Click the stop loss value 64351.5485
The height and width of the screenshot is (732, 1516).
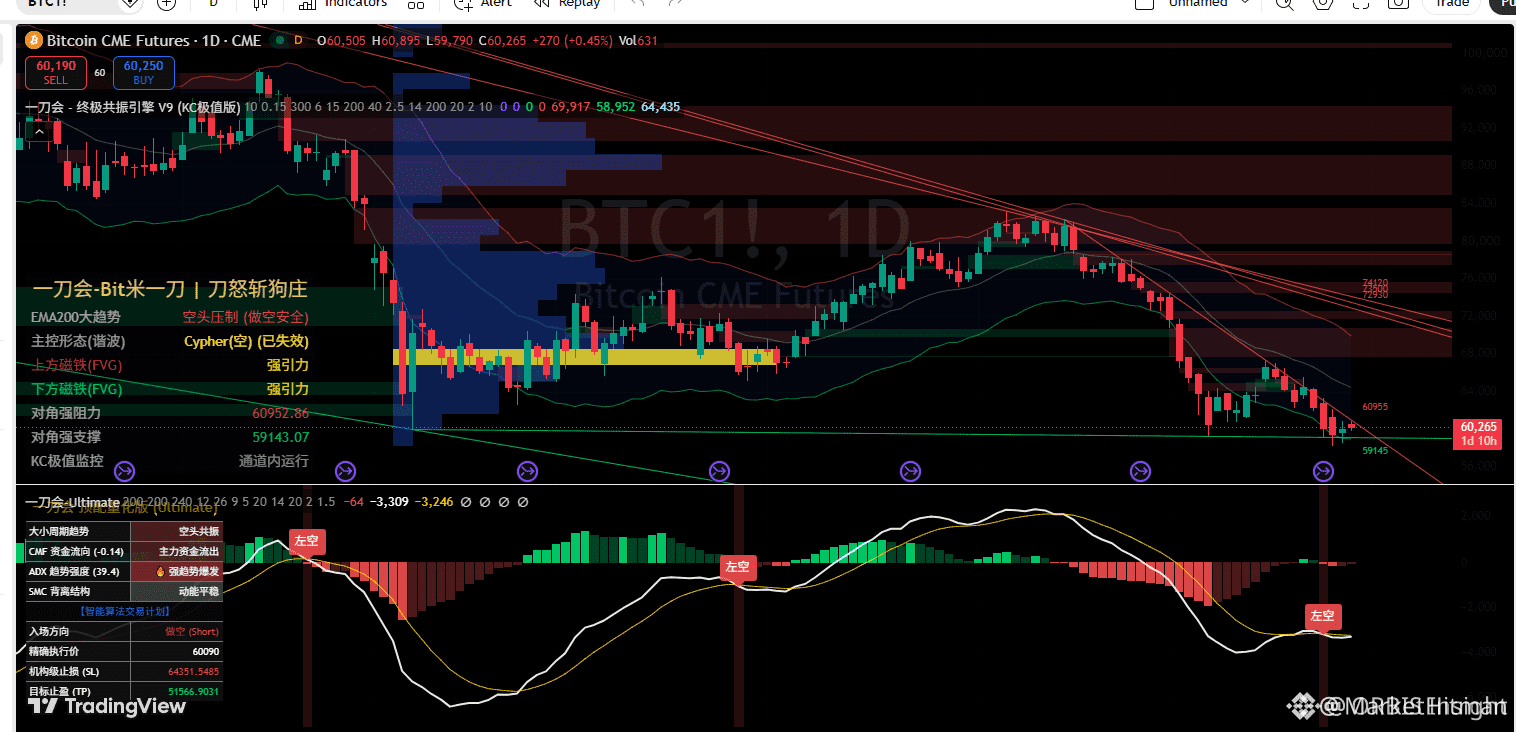click(193, 671)
